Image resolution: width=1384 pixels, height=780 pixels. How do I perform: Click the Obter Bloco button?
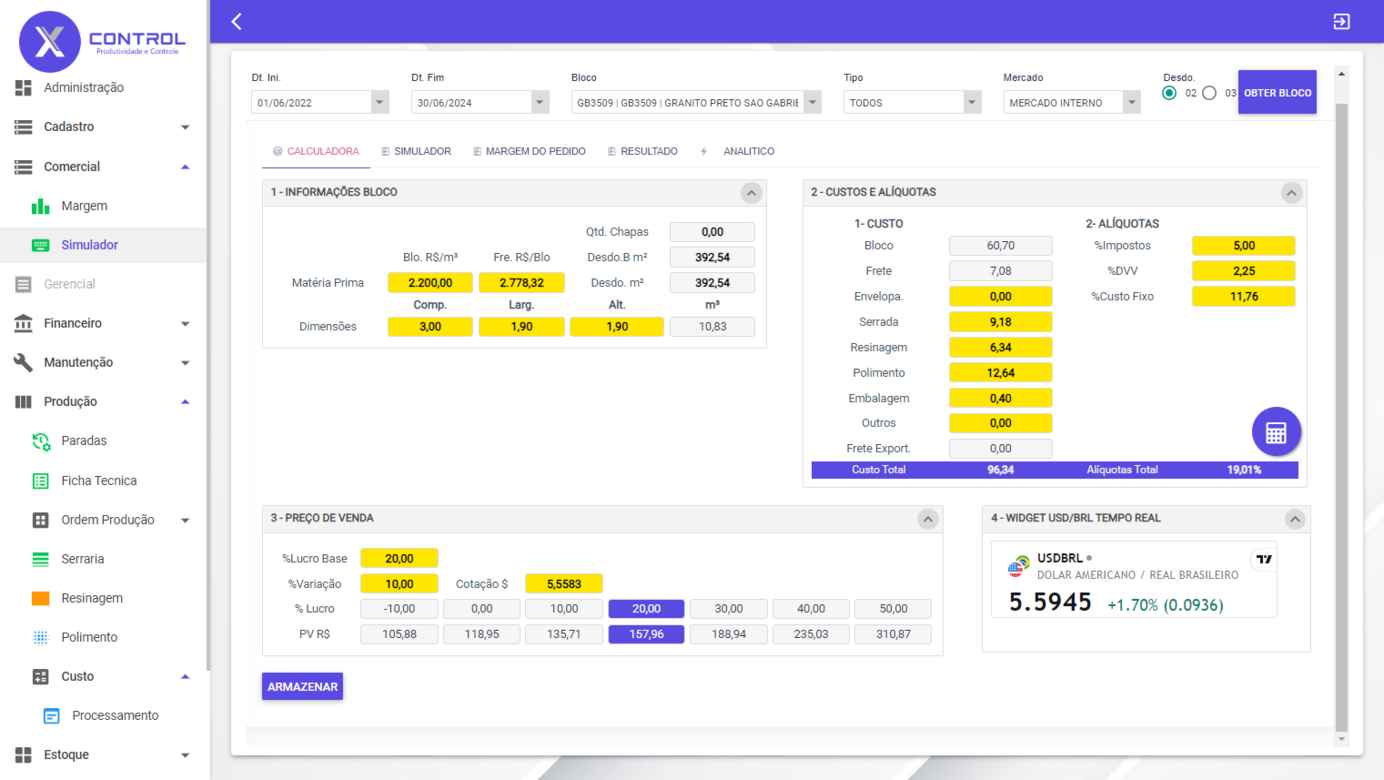(1277, 93)
